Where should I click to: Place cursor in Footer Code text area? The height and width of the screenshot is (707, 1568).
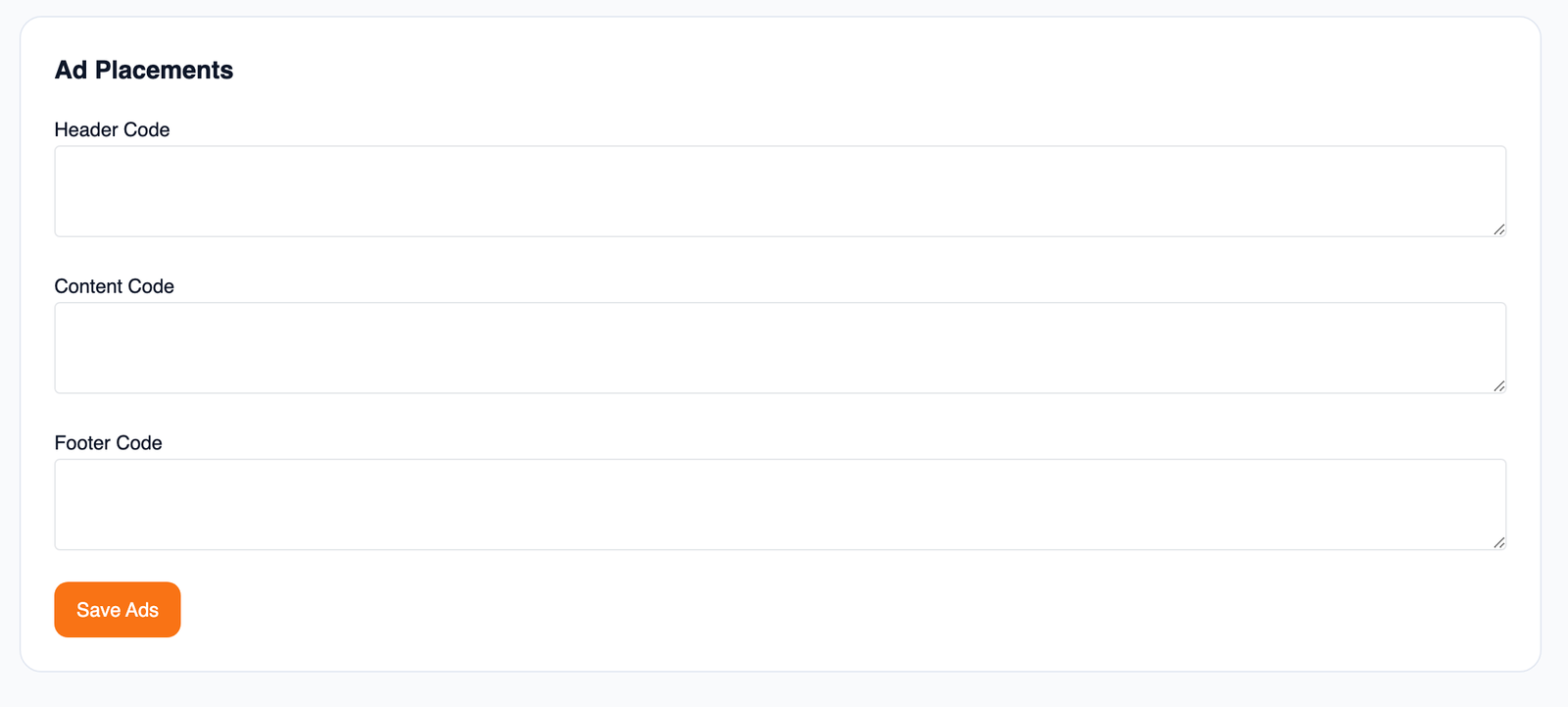pos(779,504)
